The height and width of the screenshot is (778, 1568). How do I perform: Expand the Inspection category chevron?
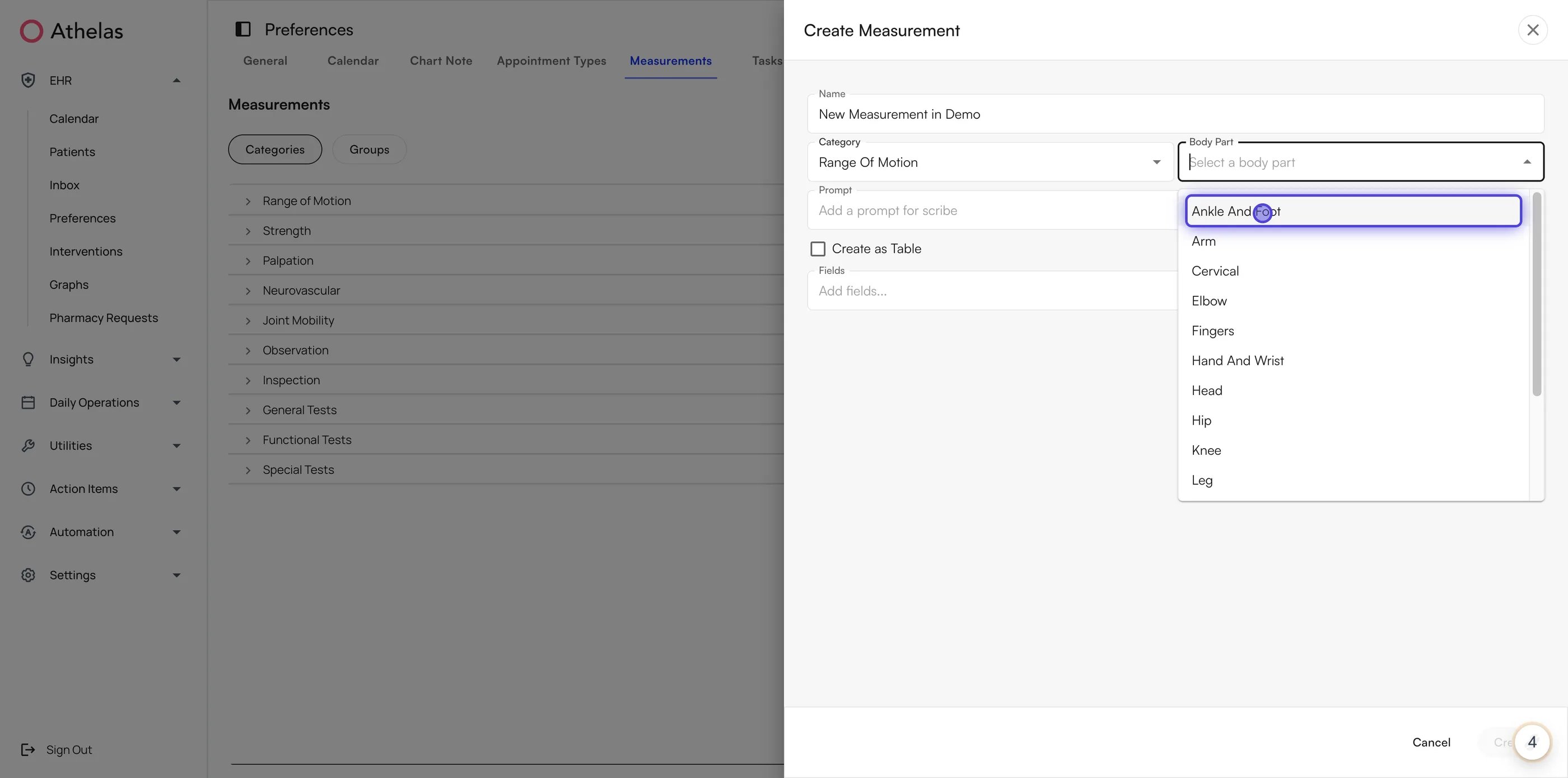pyautogui.click(x=248, y=380)
